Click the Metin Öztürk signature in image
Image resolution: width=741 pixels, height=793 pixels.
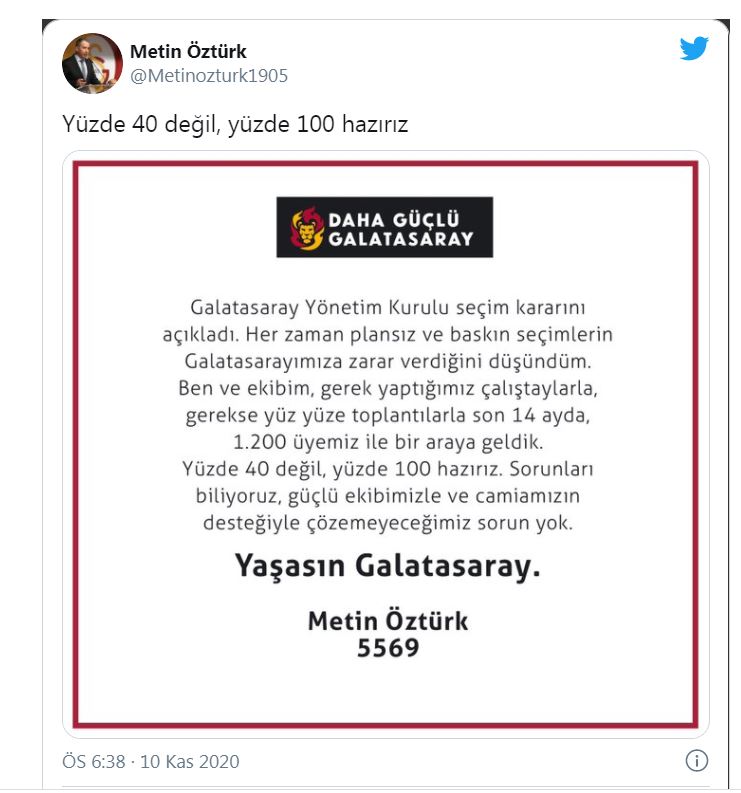(388, 621)
